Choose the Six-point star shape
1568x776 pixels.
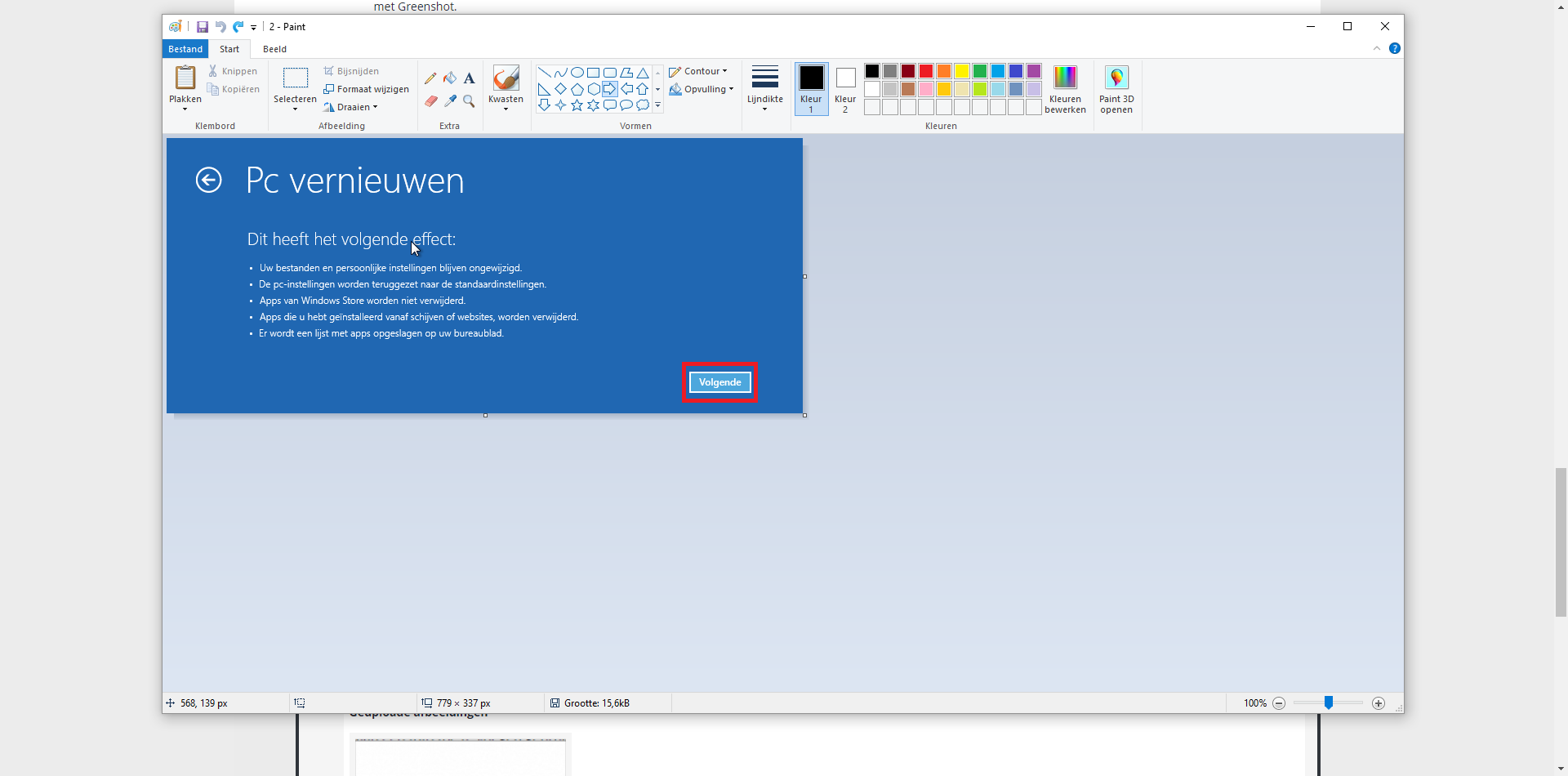[594, 105]
